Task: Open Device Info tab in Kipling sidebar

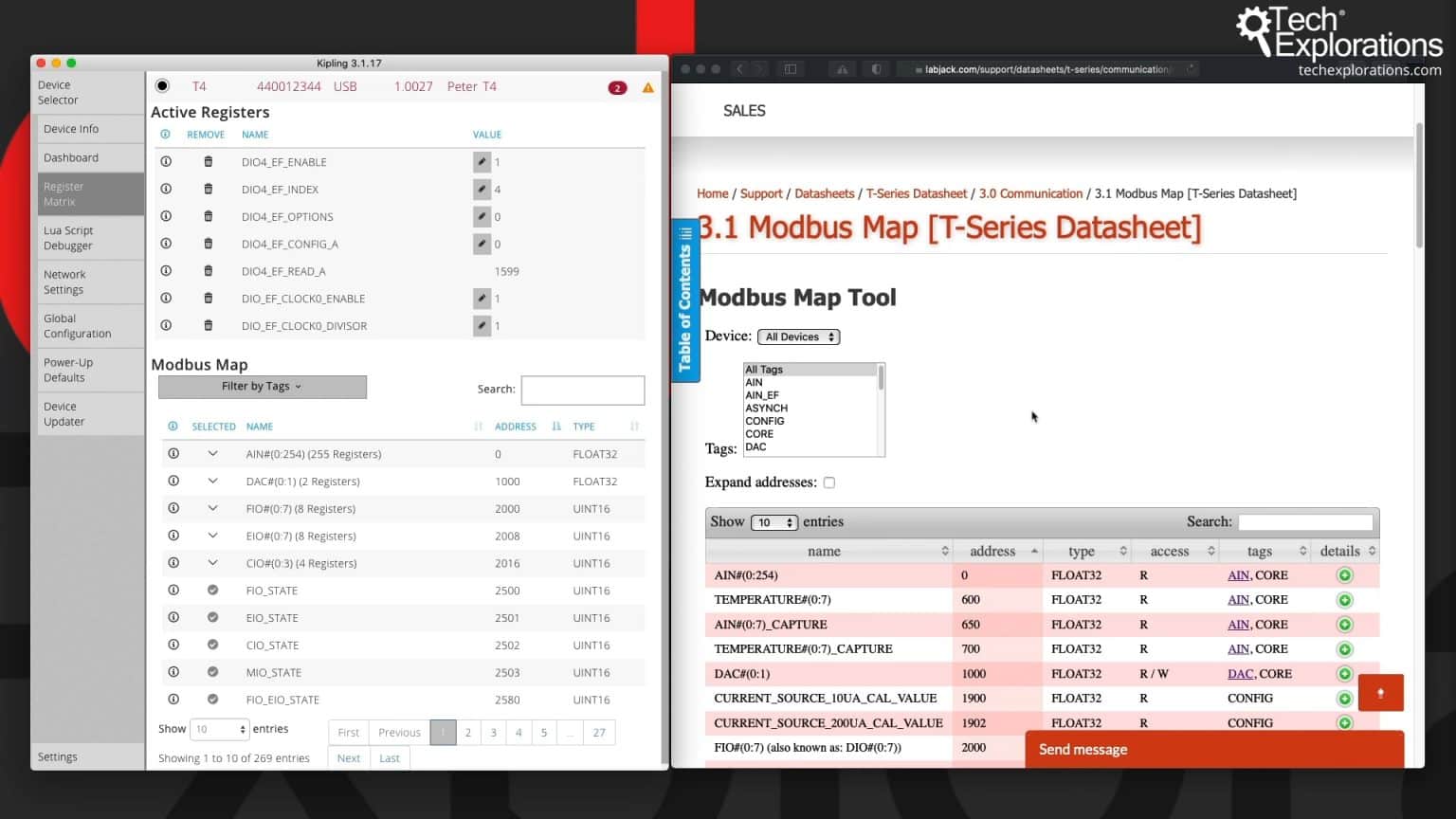Action: click(x=91, y=129)
